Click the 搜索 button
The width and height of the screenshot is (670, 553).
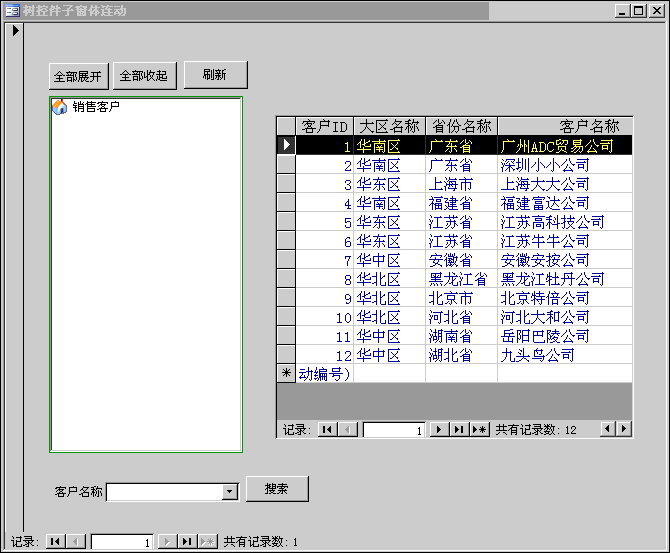pyautogui.click(x=277, y=488)
